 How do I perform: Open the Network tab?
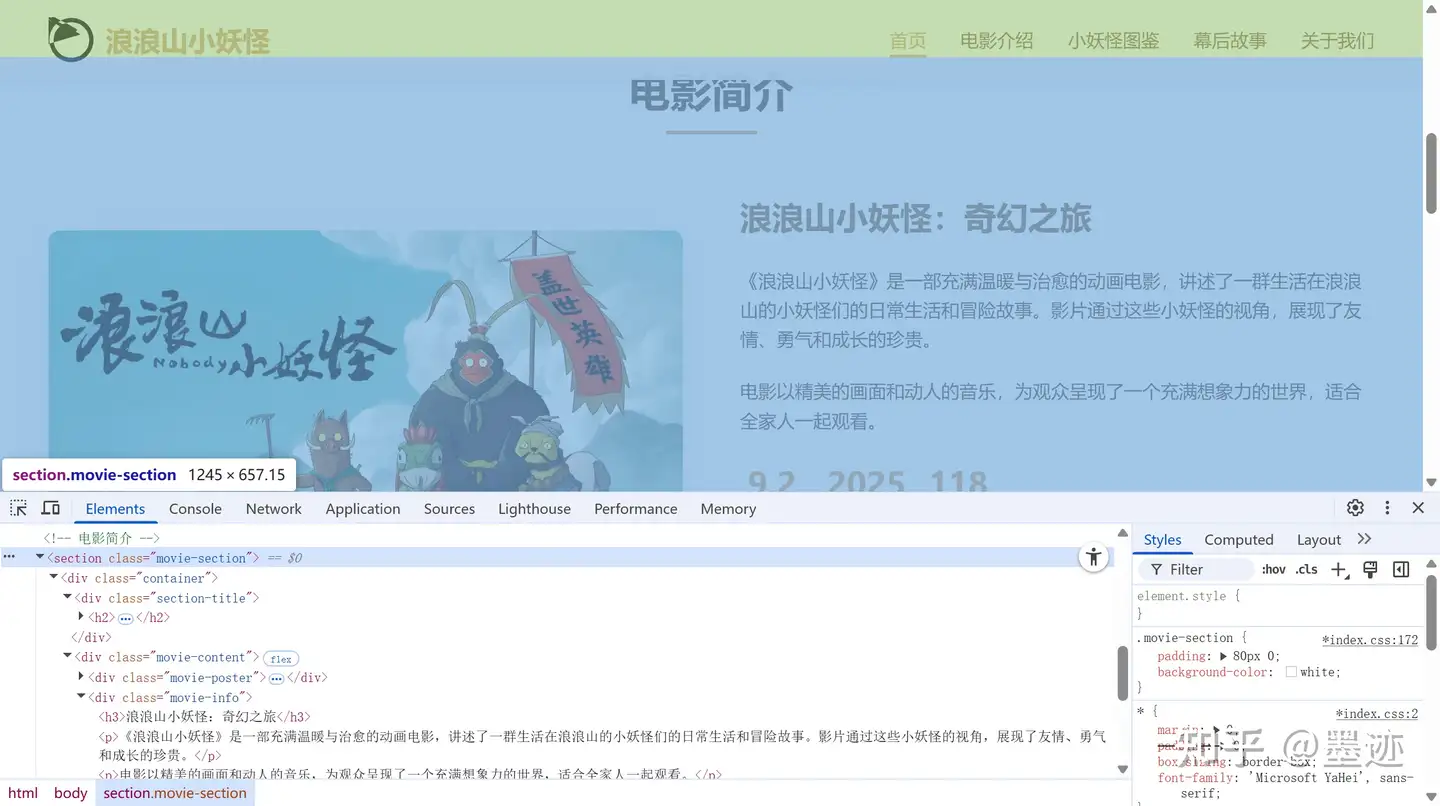pos(273,508)
